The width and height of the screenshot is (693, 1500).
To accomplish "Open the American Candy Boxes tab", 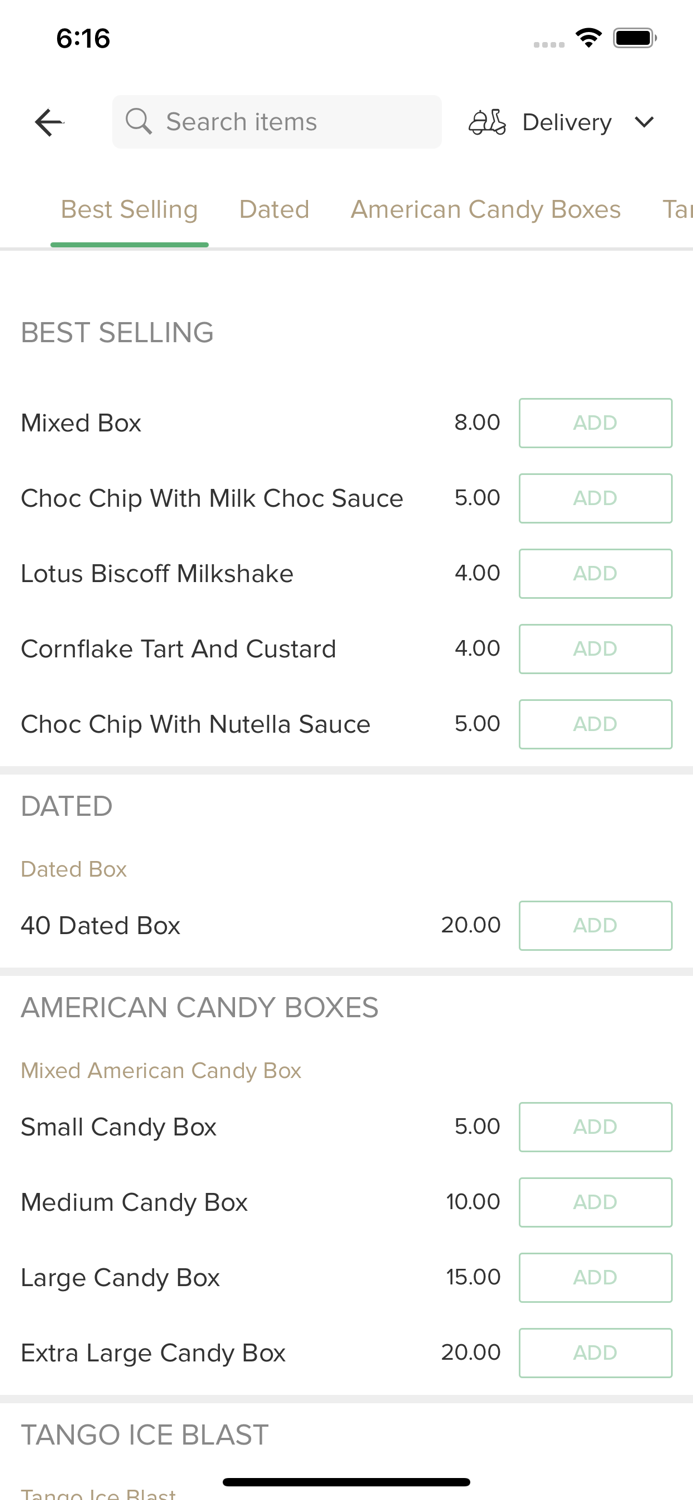I will pos(485,210).
